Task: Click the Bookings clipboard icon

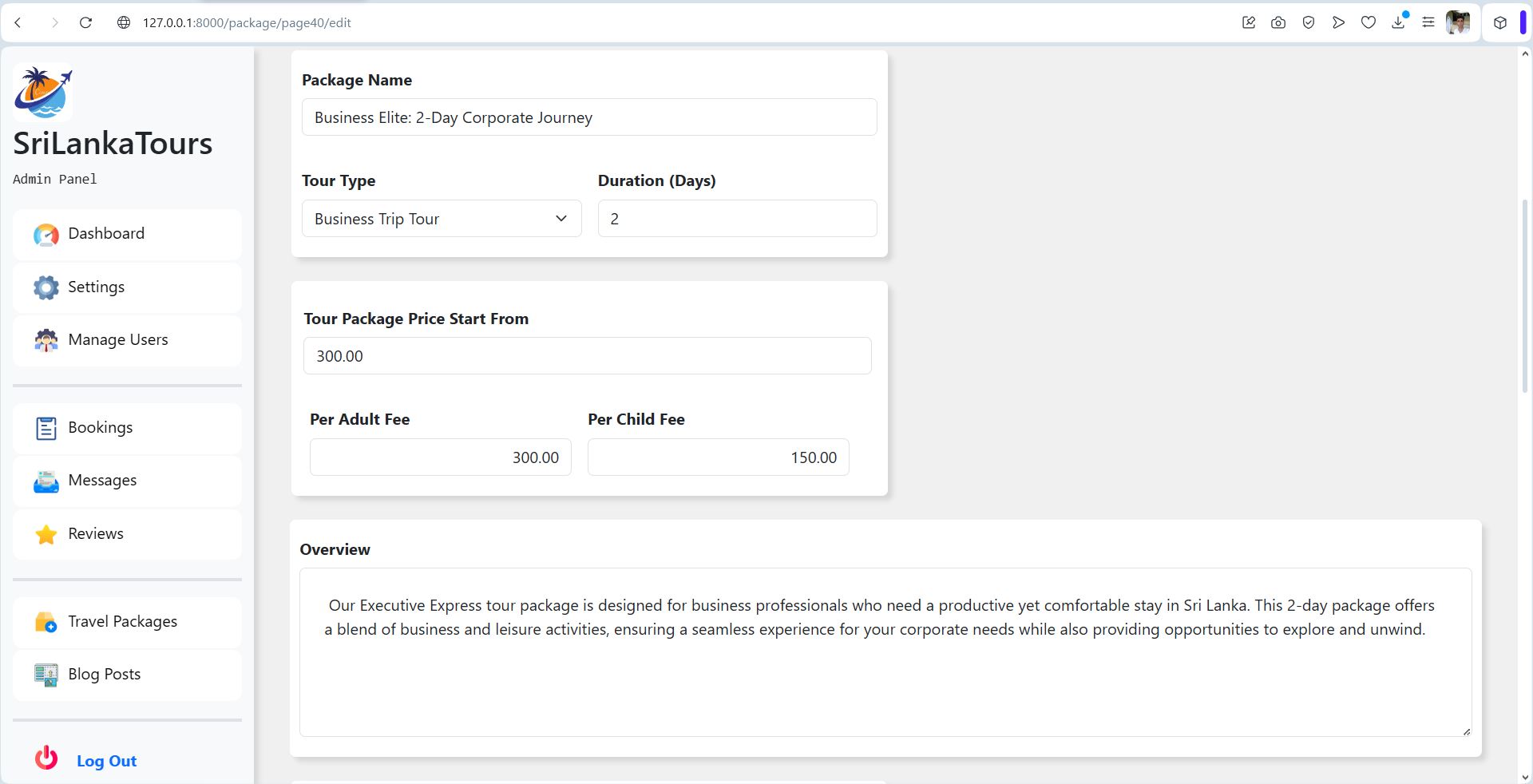Action: point(46,428)
